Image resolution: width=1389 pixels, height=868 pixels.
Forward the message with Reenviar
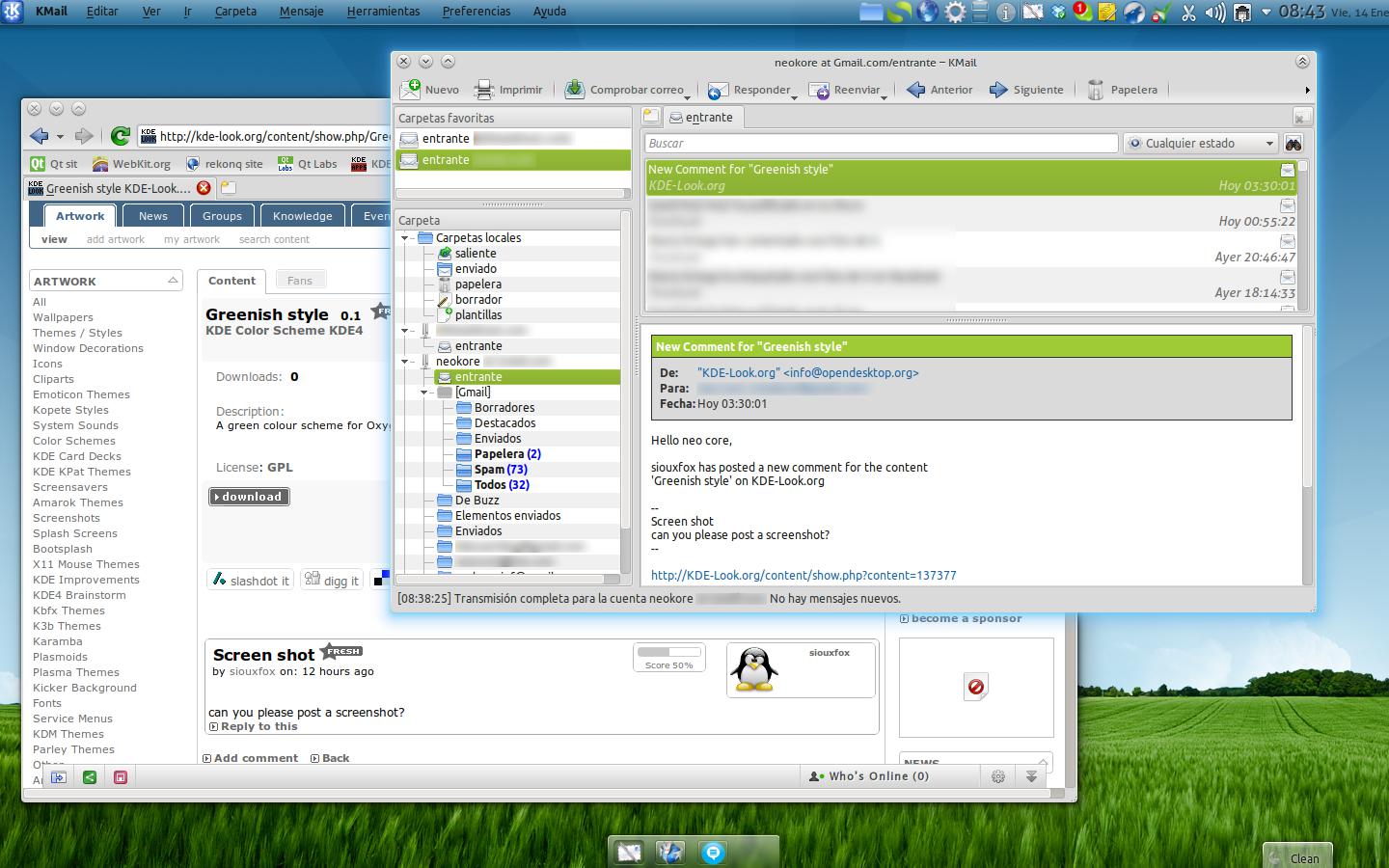coord(845,90)
